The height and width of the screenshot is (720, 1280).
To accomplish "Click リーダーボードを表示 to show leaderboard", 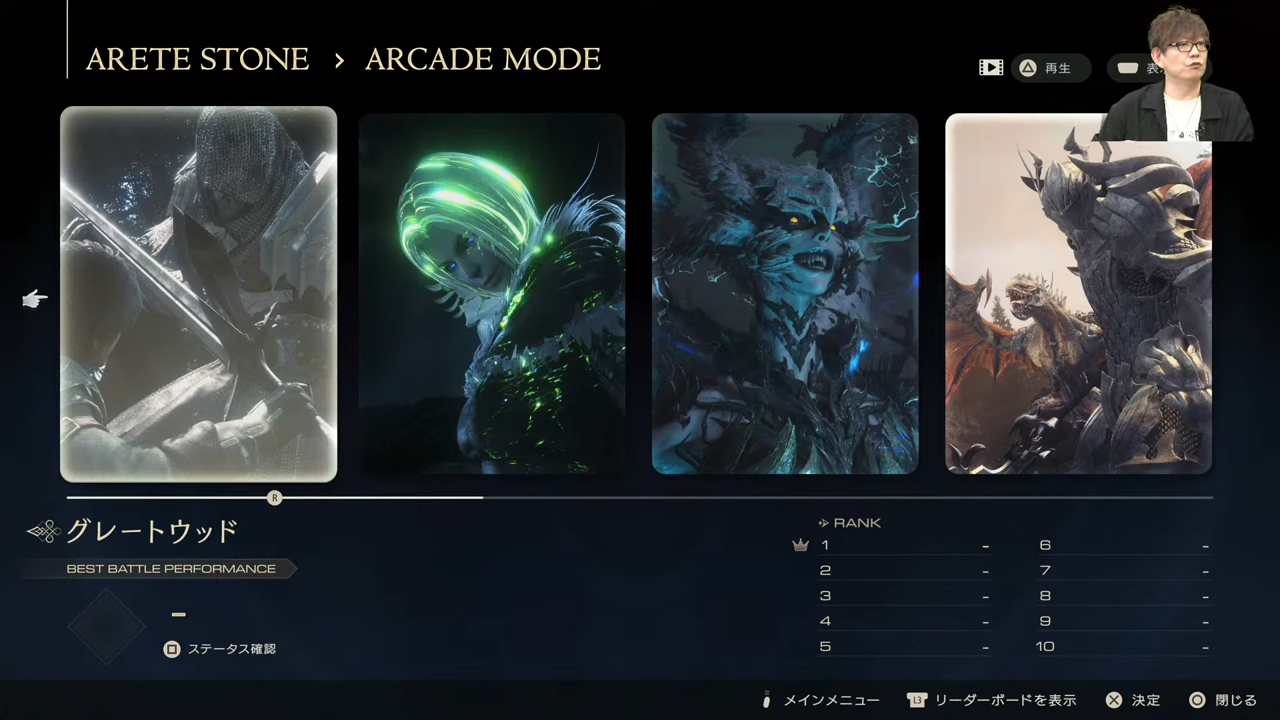I will point(1006,700).
